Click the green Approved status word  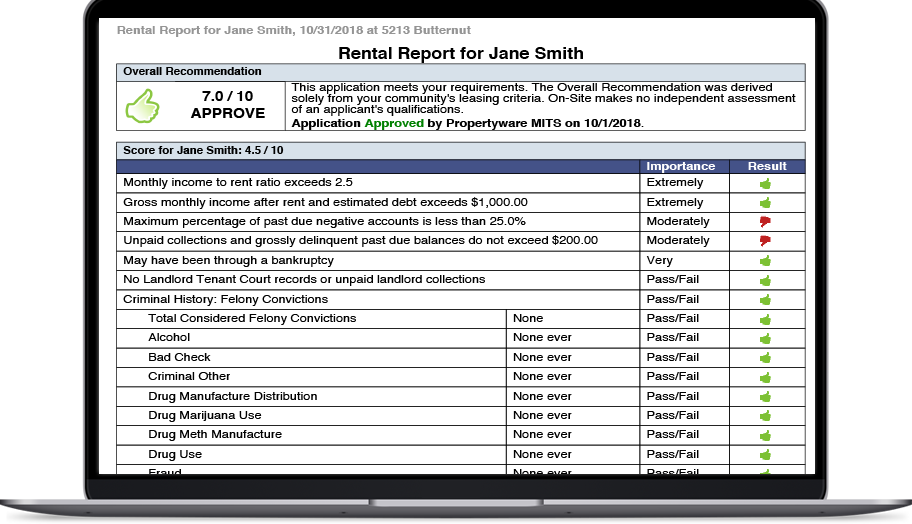[394, 123]
